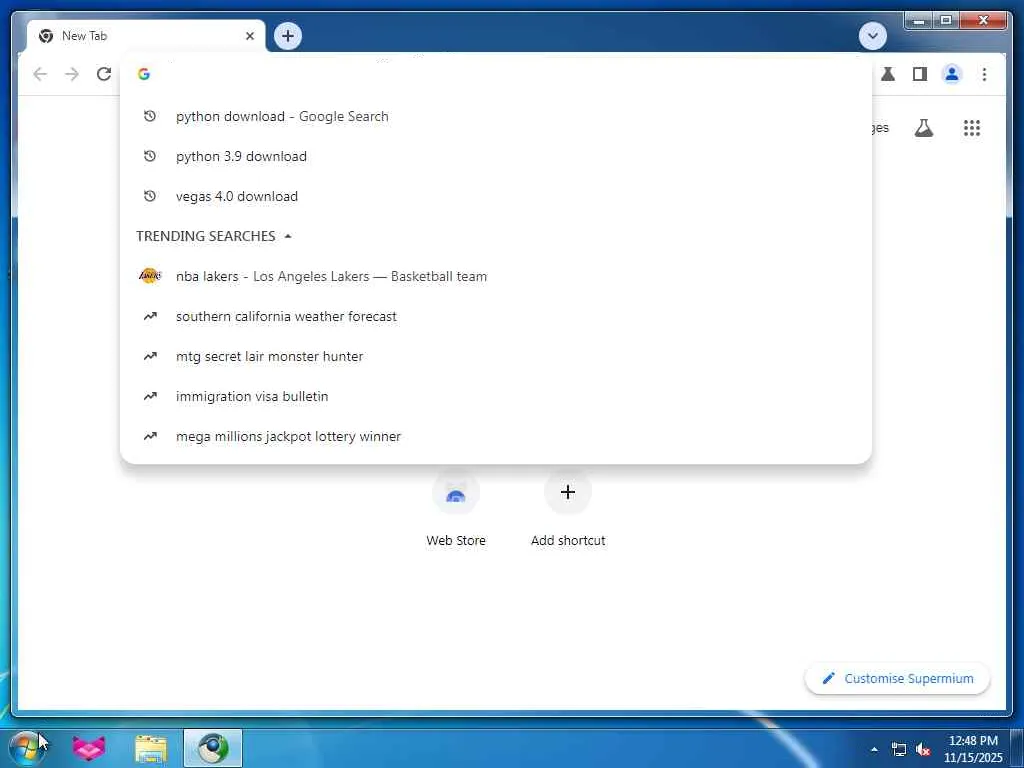1024x768 pixels.
Task: Click the network tray icon
Action: [899, 749]
